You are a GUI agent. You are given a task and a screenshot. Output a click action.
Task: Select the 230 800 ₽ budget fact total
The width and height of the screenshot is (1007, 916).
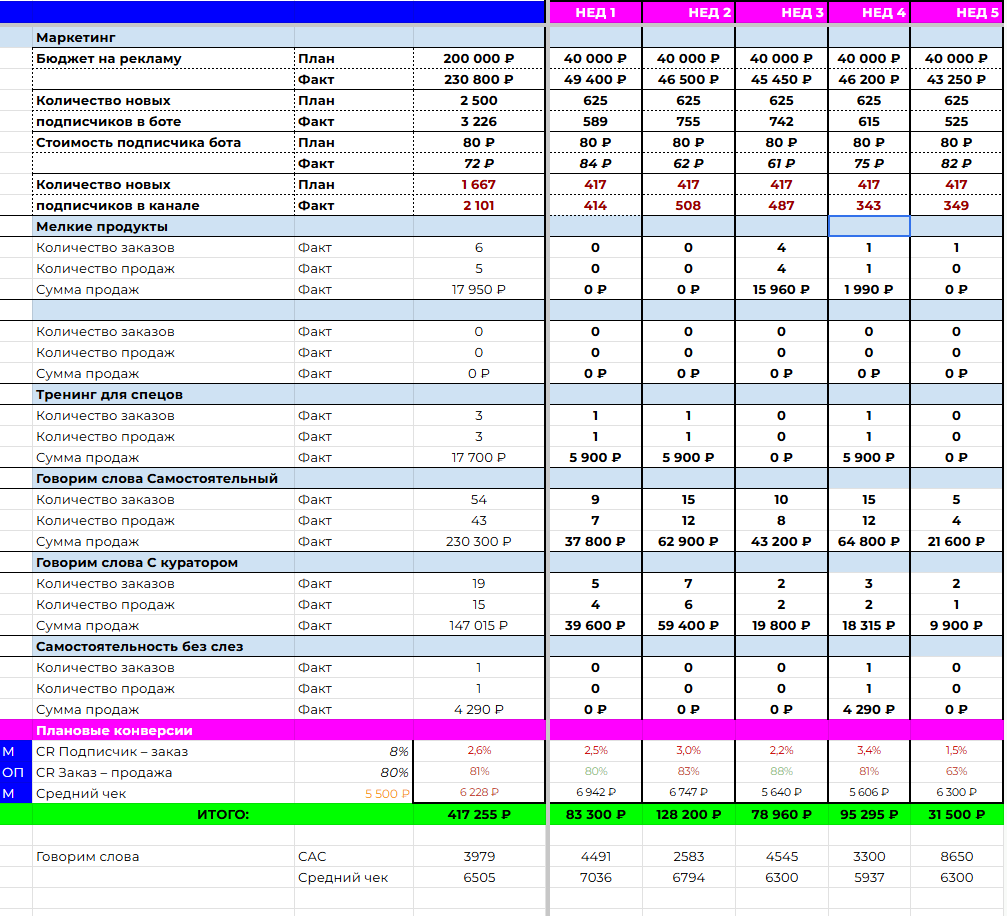click(x=478, y=80)
